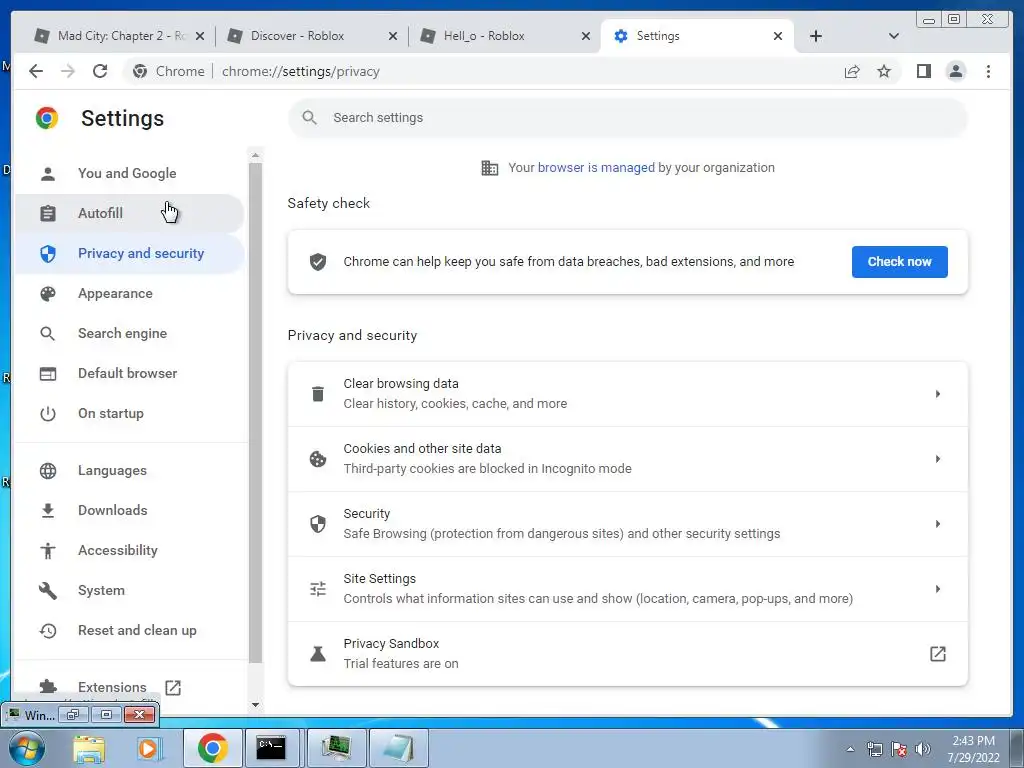
Task: Close the Hell_o - Roblox tab
Action: [586, 36]
